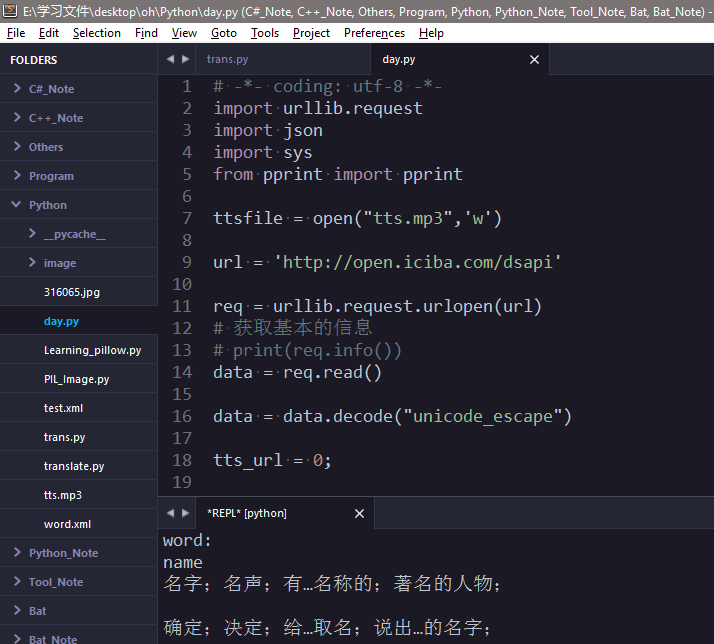Image resolution: width=714 pixels, height=644 pixels.
Task: Click the FOLDERS sidebar header
Action: click(x=34, y=60)
